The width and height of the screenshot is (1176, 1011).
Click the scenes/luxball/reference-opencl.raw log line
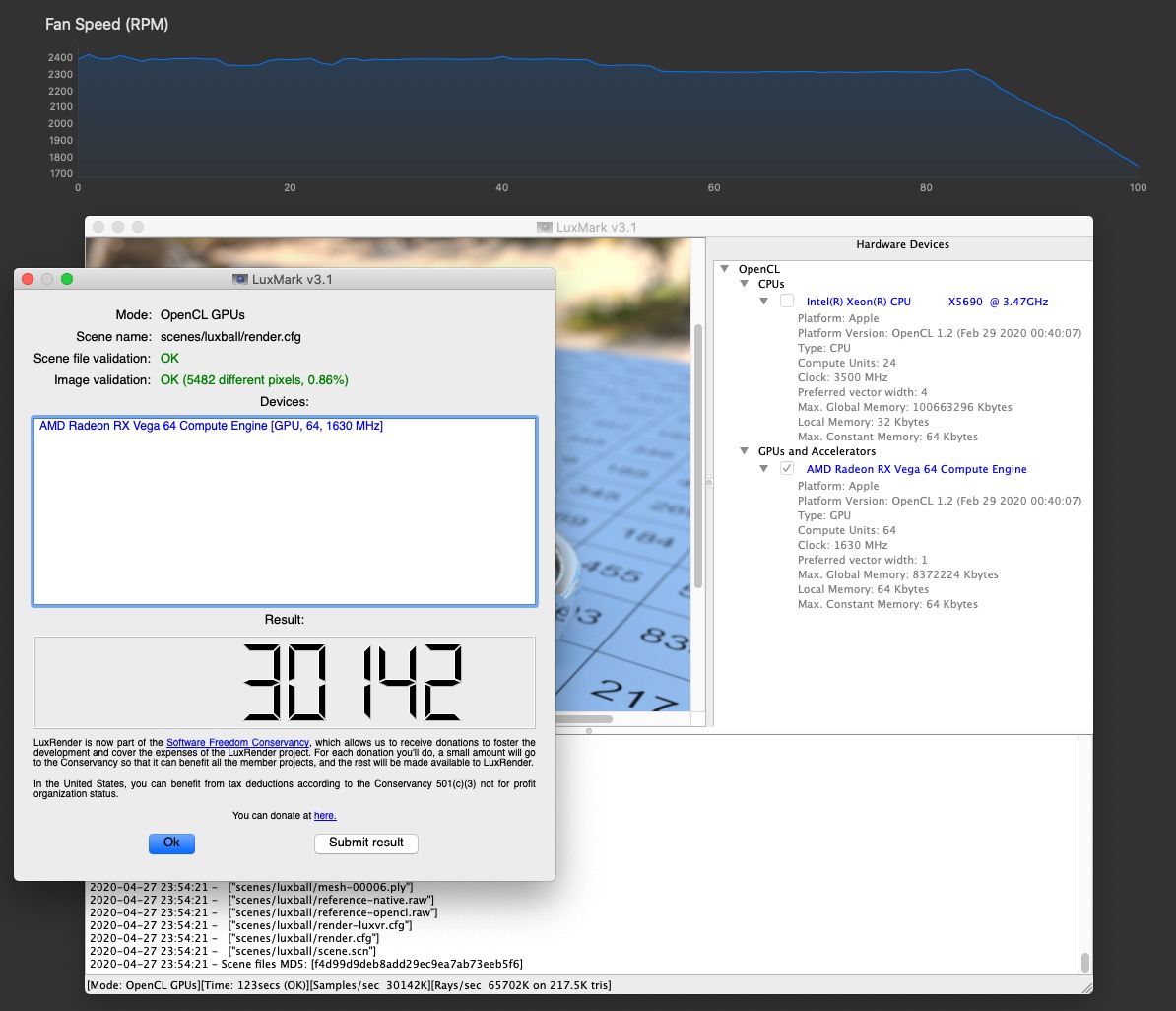coord(263,912)
